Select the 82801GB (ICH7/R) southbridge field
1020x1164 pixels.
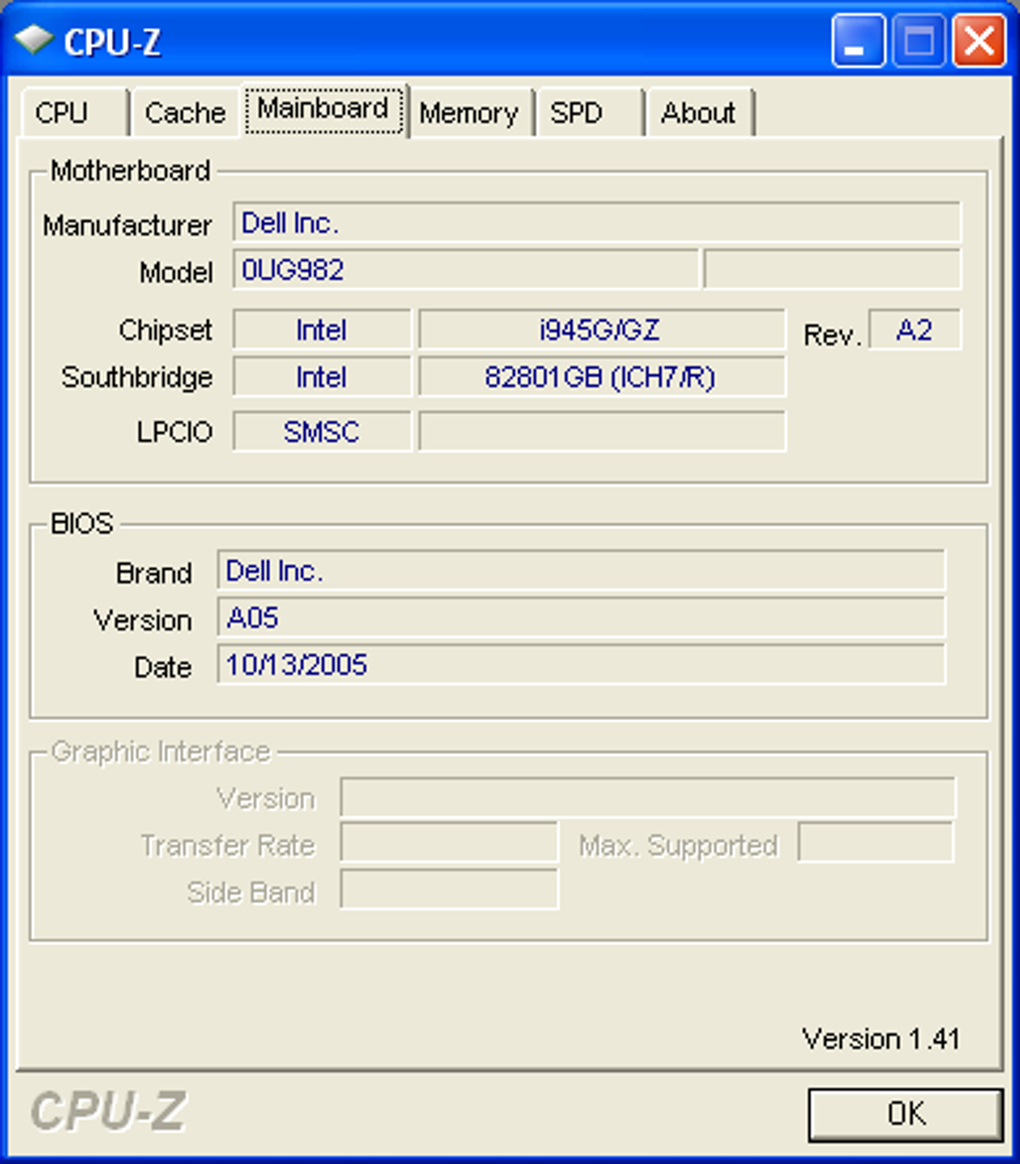pyautogui.click(x=601, y=377)
